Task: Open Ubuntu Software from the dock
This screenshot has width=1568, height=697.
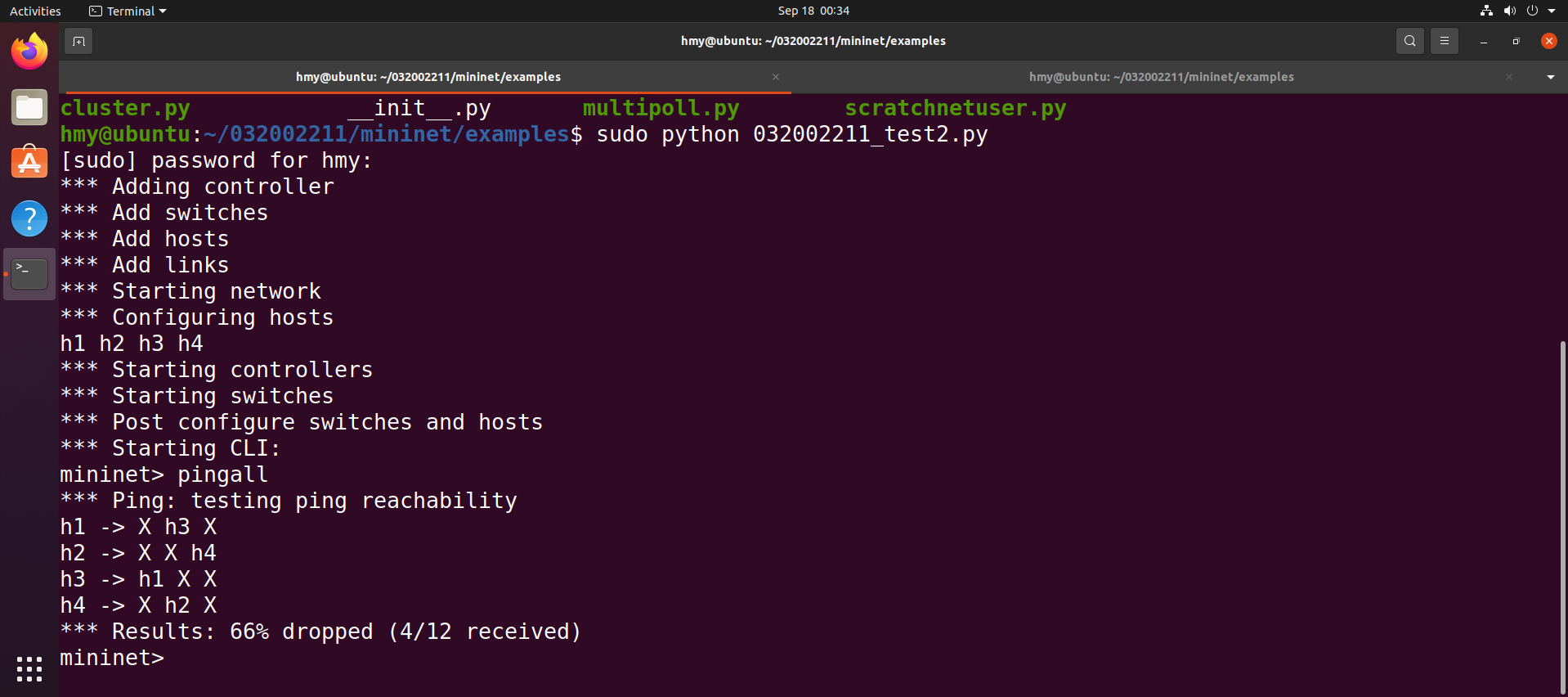Action: coord(29,163)
